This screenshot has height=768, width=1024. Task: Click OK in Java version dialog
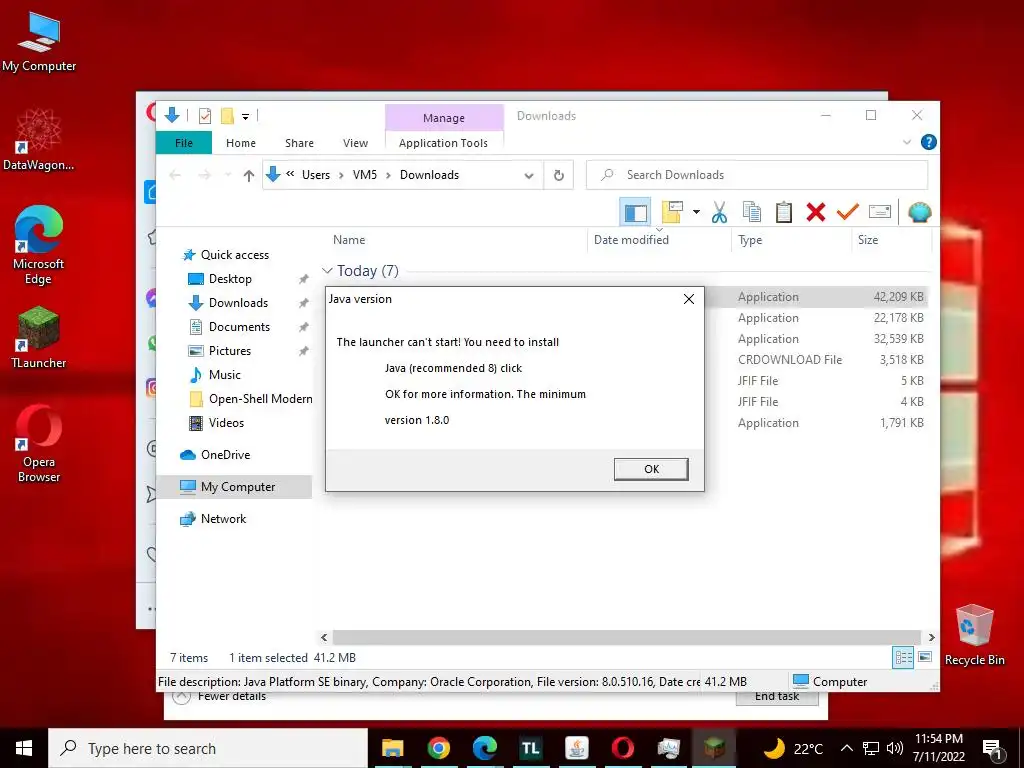pyautogui.click(x=651, y=469)
